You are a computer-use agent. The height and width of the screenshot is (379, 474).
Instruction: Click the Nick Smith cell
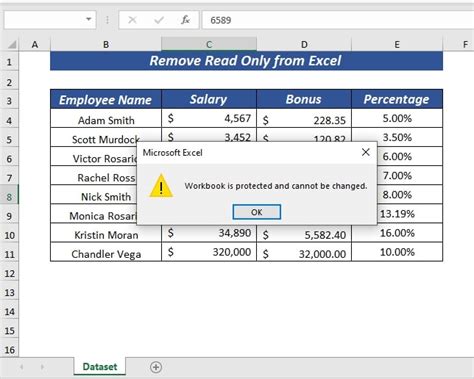(93, 195)
